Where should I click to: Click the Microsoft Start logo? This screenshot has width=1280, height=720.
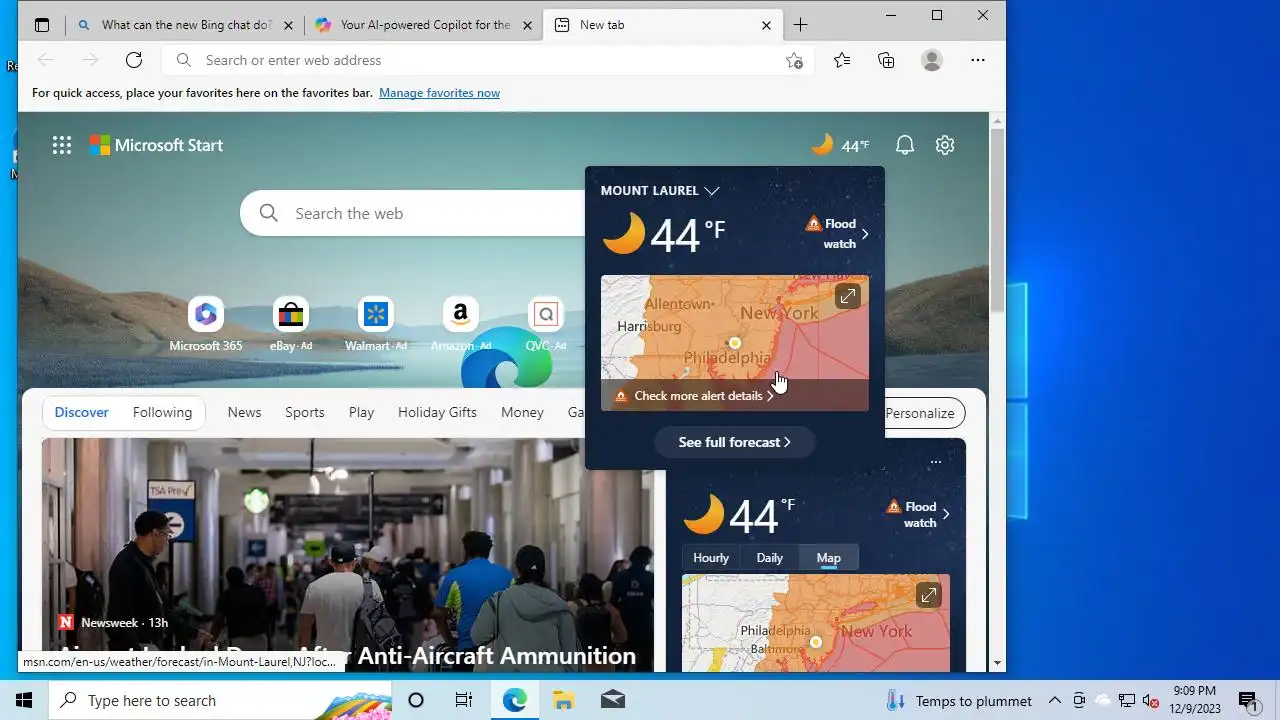pyautogui.click(x=156, y=145)
